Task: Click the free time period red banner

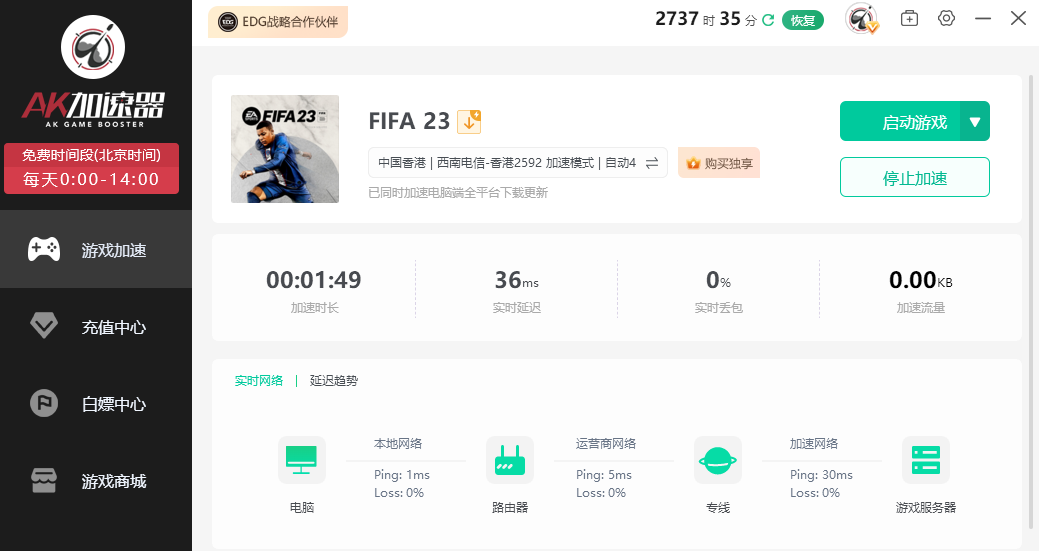Action: point(91,168)
